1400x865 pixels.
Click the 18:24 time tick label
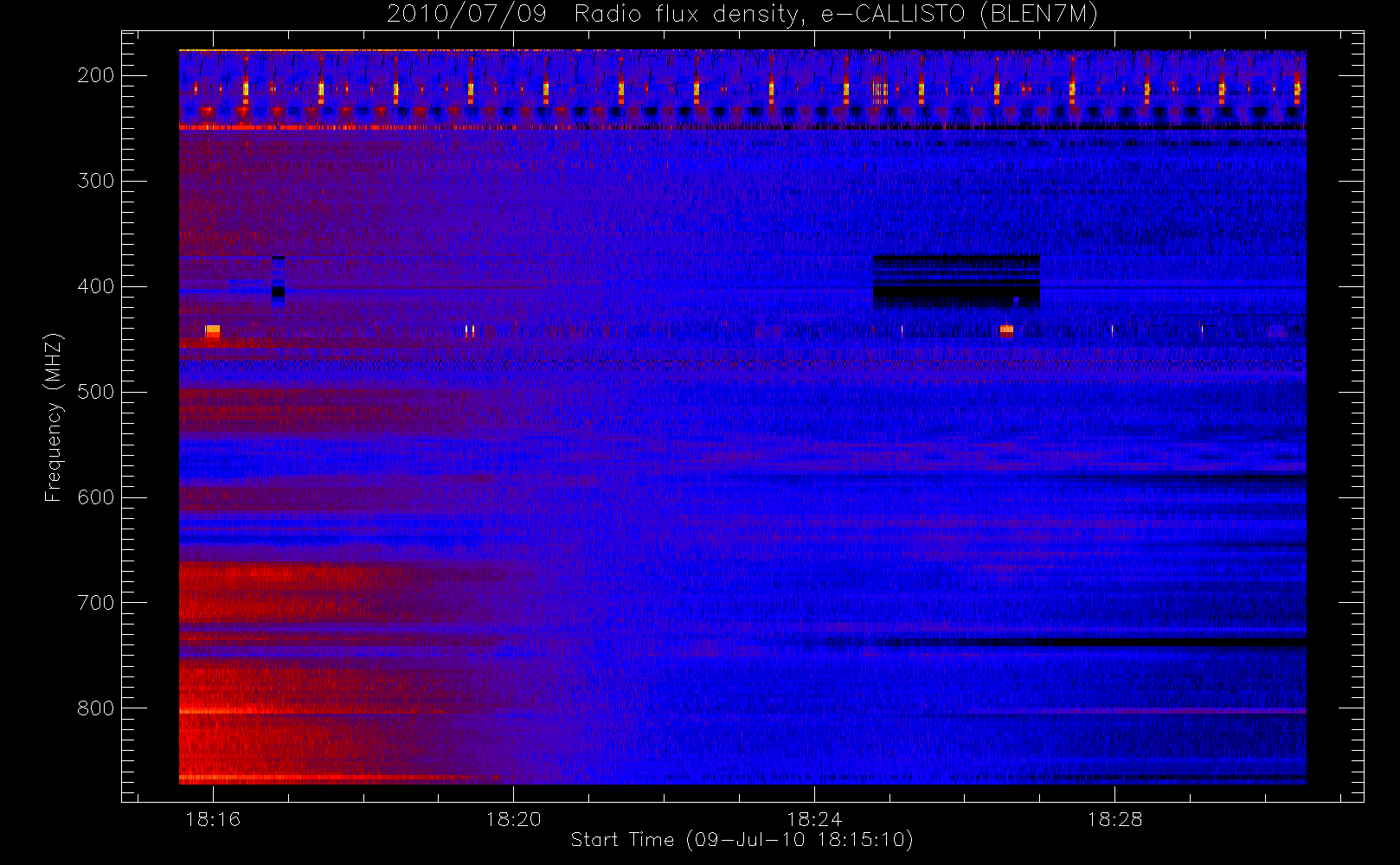coord(813,818)
